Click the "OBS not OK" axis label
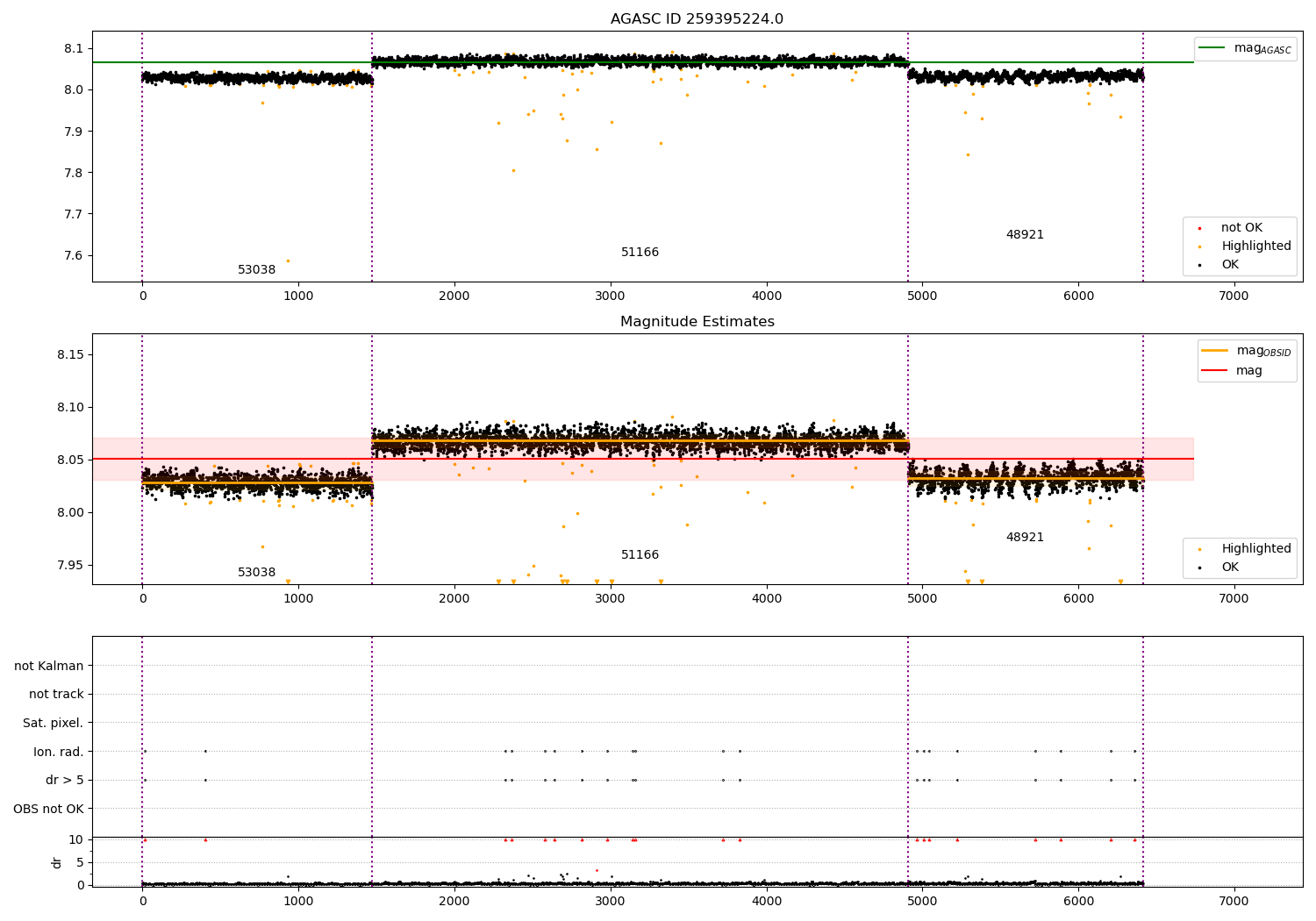The width and height of the screenshot is (1316, 921). point(48,809)
